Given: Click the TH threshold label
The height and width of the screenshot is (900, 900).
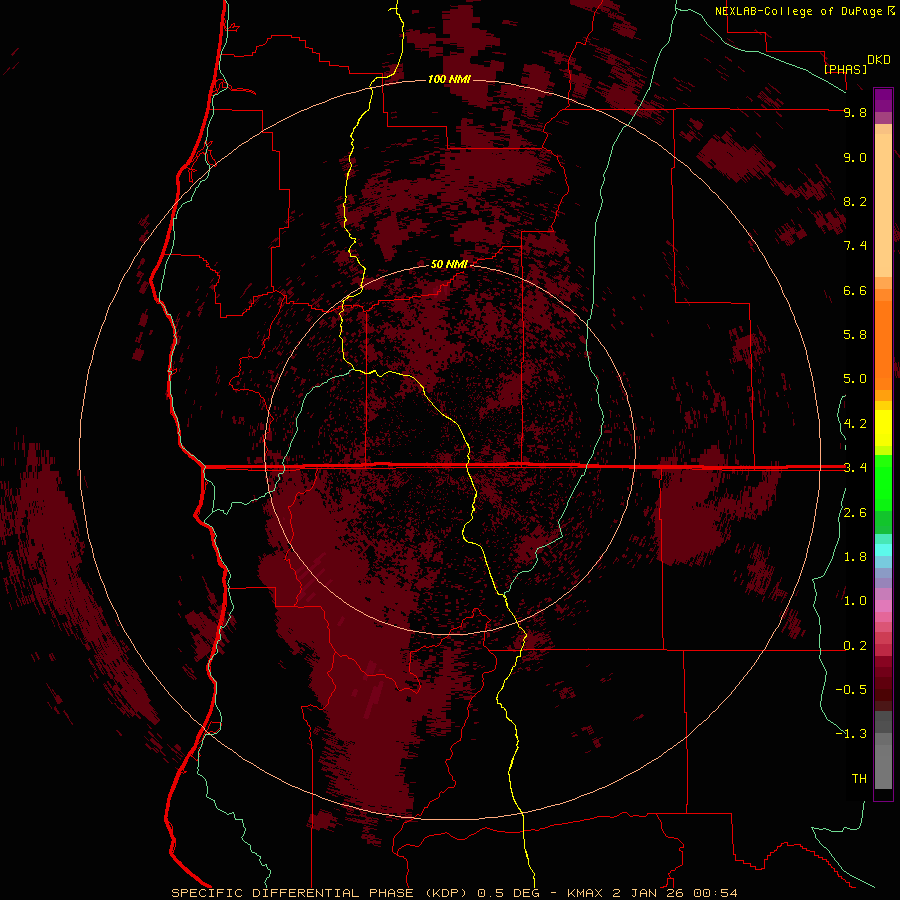Looking at the screenshot, I should pyautogui.click(x=859, y=779).
